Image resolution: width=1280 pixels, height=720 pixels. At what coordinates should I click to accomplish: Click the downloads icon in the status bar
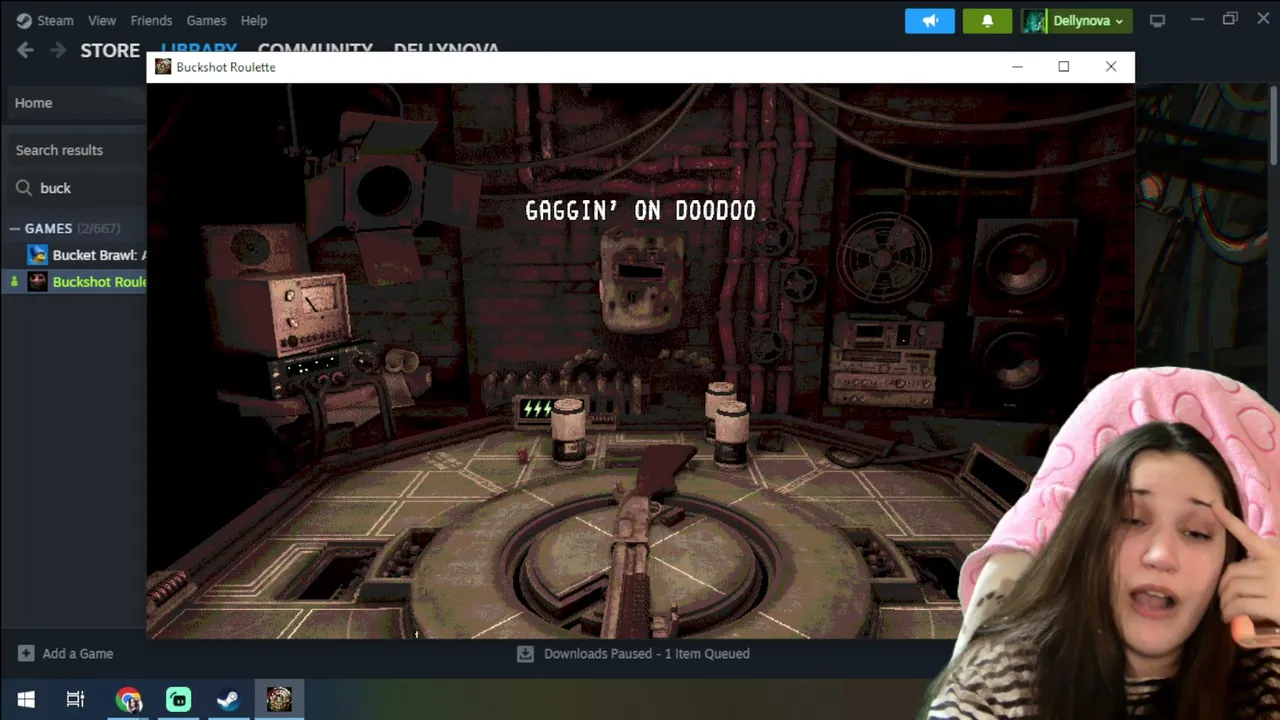tap(525, 654)
